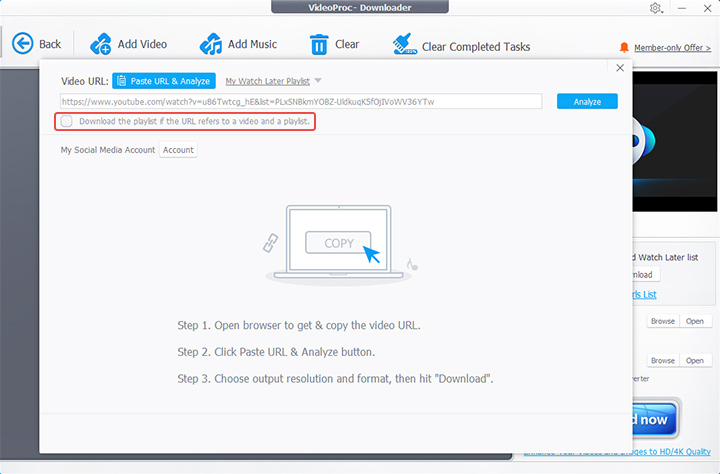Open My Watch Later Playlist link
Viewport: 720px width, 474px height.
point(268,81)
